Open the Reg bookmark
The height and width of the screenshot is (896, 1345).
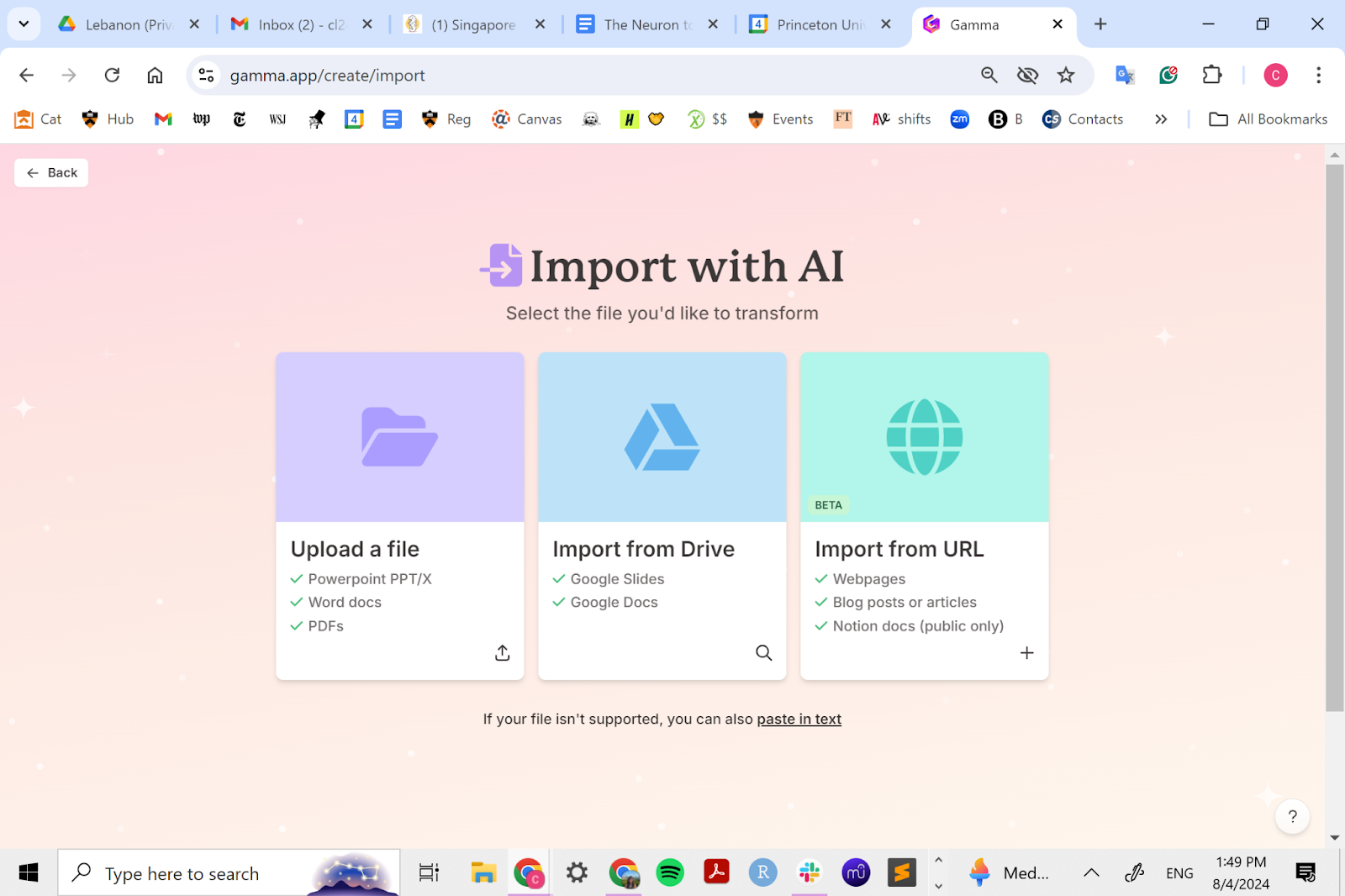point(446,119)
